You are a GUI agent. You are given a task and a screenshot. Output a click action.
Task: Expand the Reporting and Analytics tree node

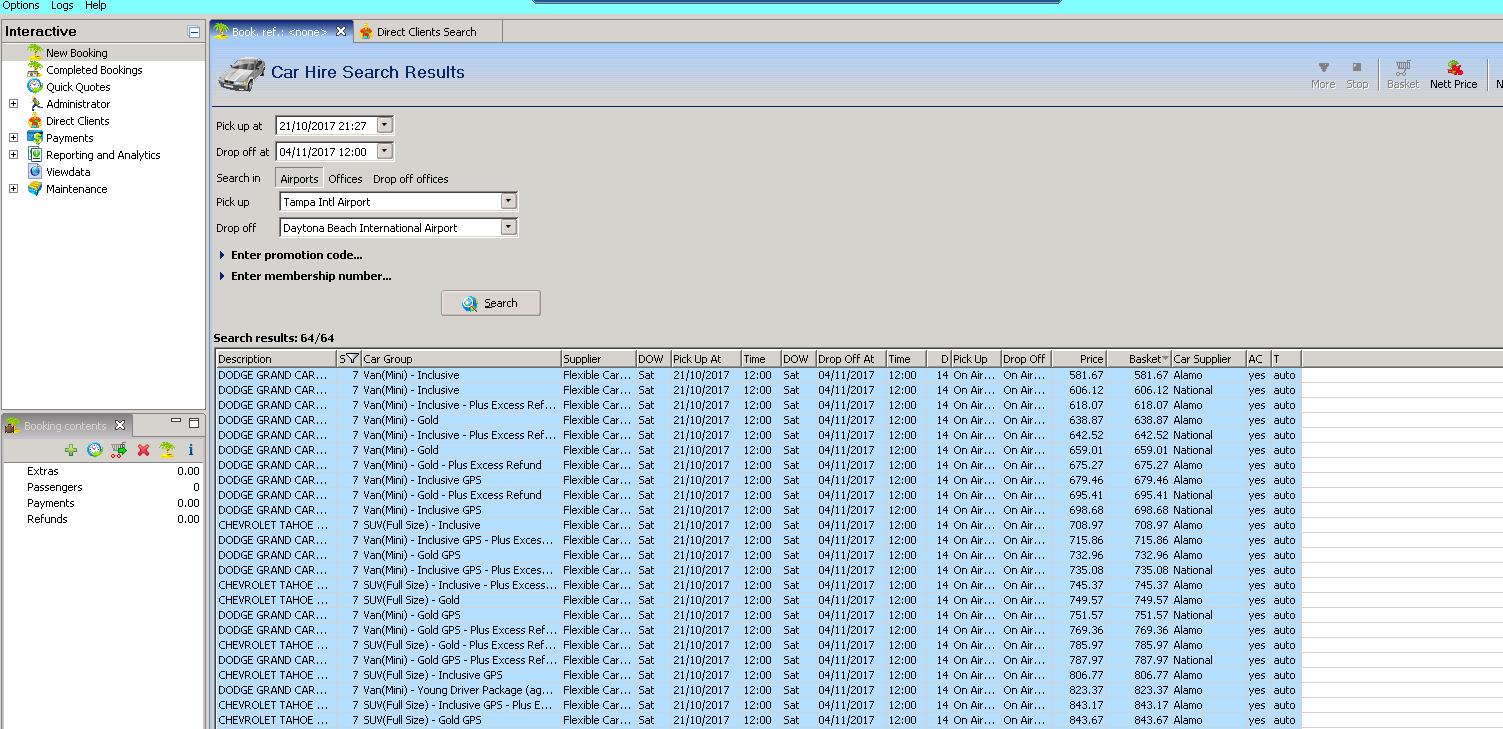tap(13, 155)
